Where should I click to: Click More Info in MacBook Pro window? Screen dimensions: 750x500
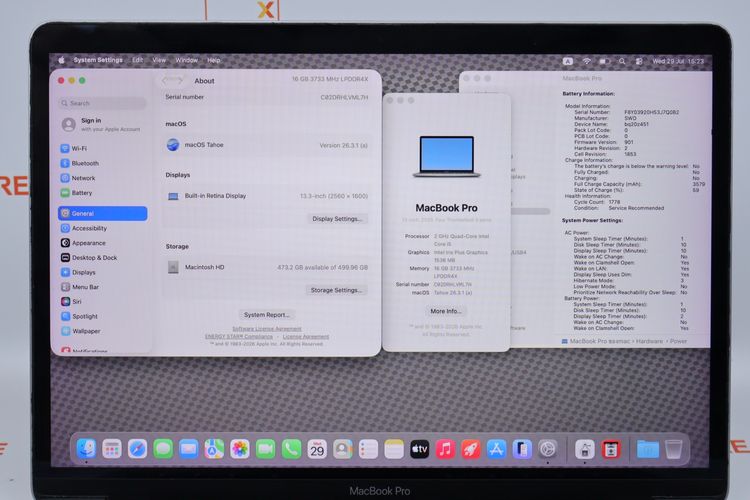[446, 311]
